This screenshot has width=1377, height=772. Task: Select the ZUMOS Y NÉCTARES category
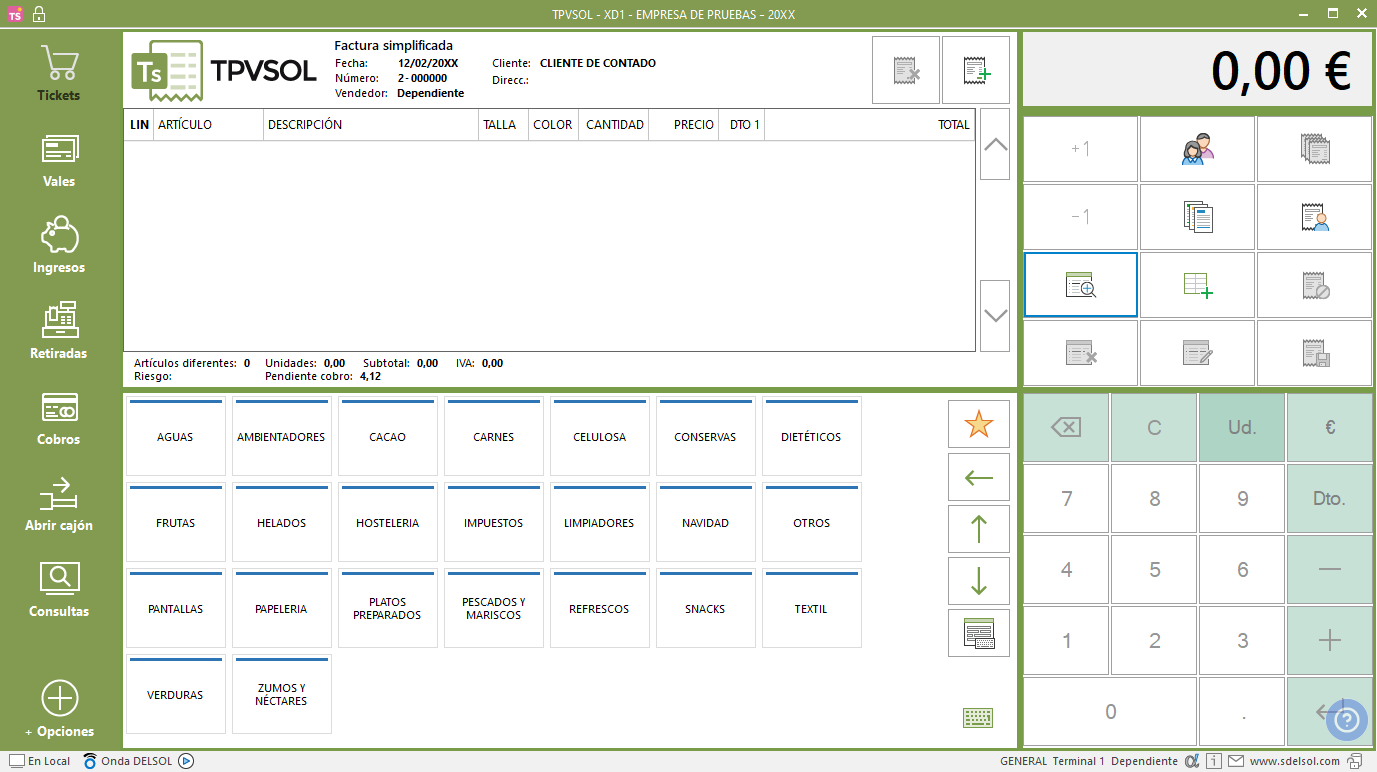282,695
